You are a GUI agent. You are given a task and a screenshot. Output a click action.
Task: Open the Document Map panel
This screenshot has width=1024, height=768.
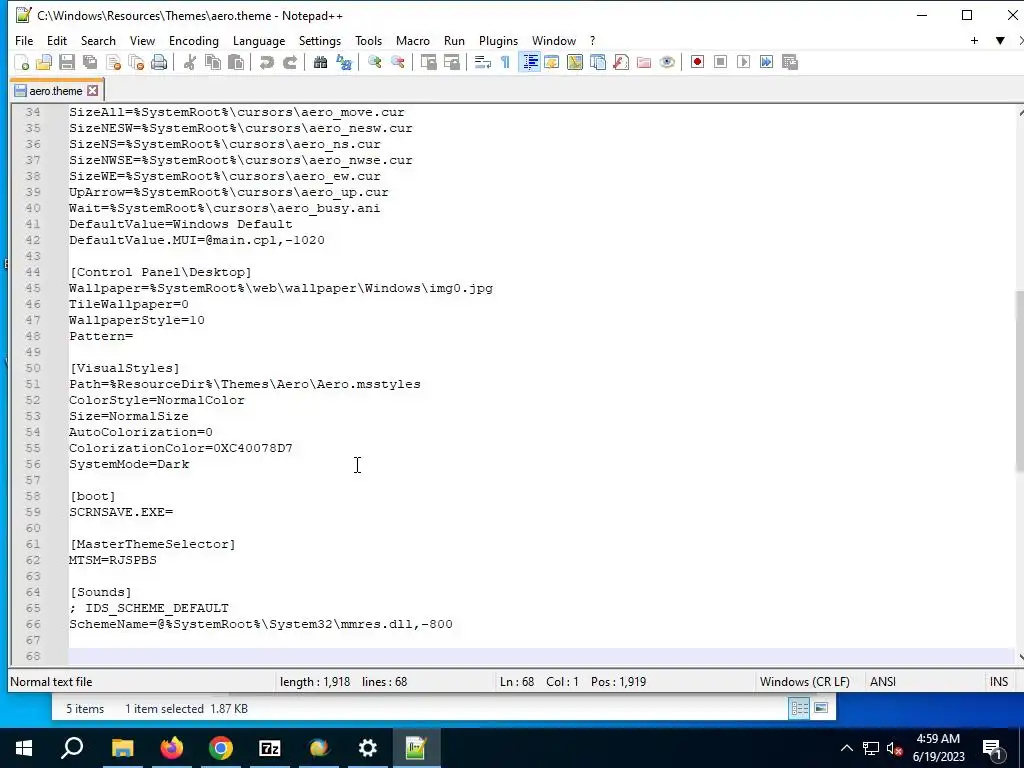pos(575,62)
